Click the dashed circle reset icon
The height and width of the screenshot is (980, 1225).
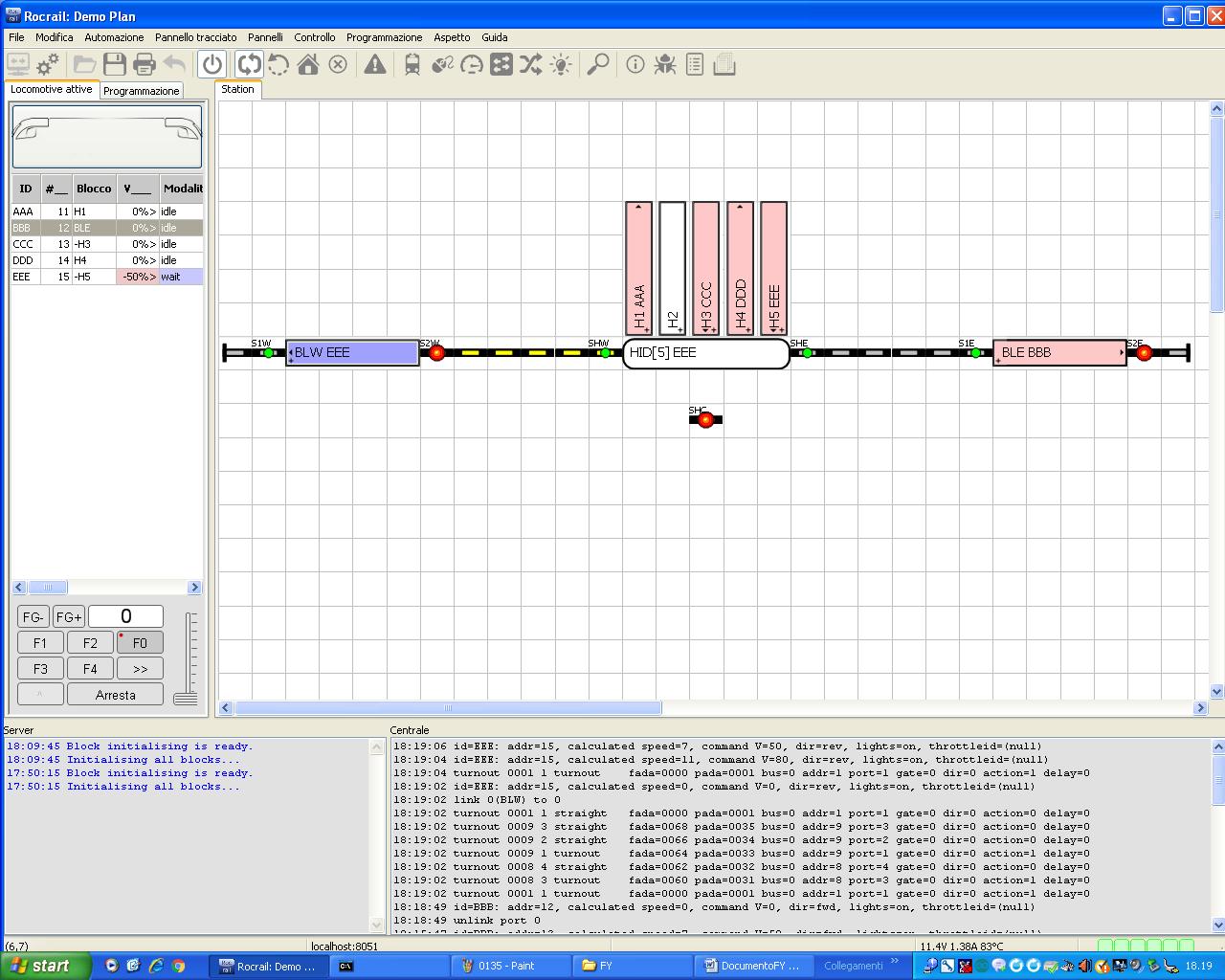click(278, 65)
